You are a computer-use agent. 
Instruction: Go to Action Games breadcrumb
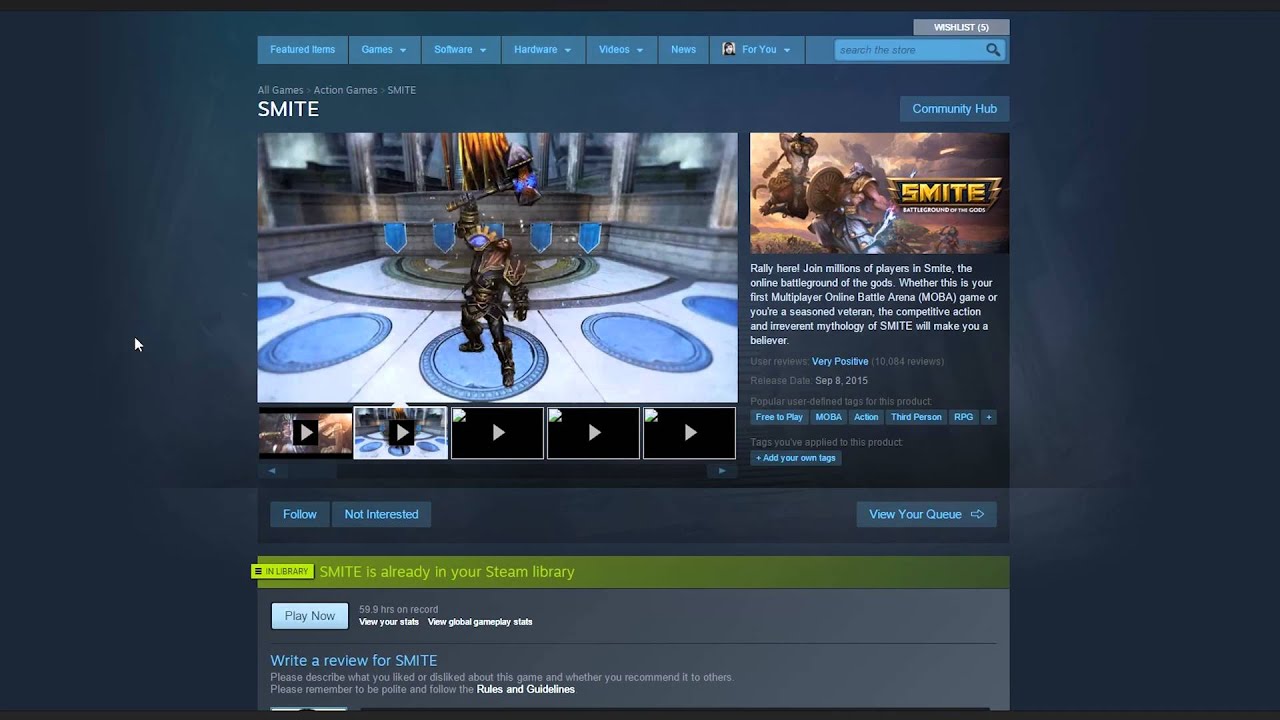[x=345, y=90]
